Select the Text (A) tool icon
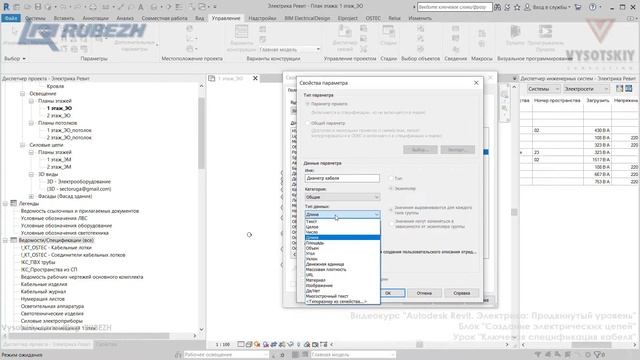The width and height of the screenshot is (640, 360). pos(140,7)
